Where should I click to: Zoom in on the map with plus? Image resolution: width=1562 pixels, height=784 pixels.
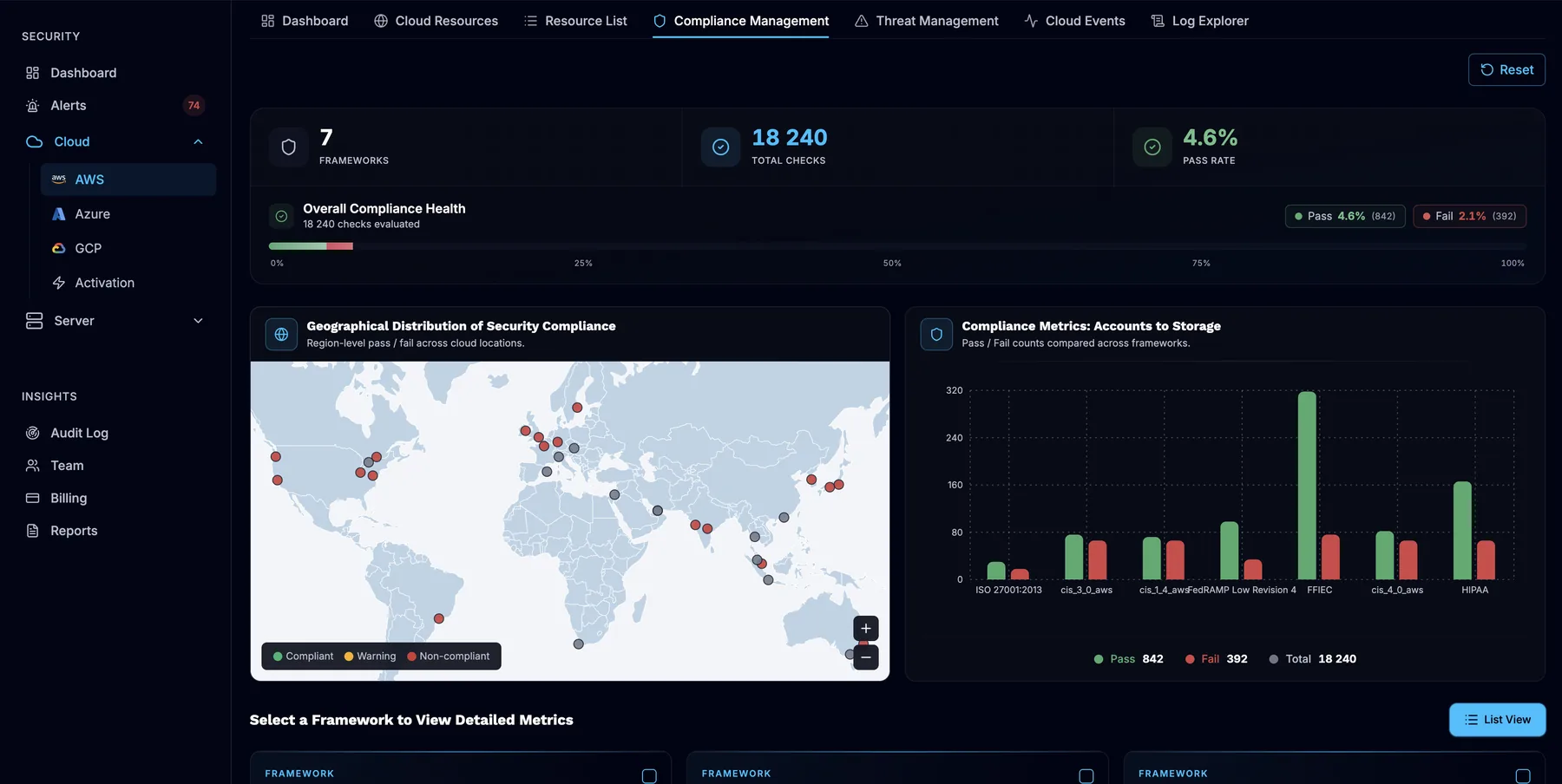[866, 628]
